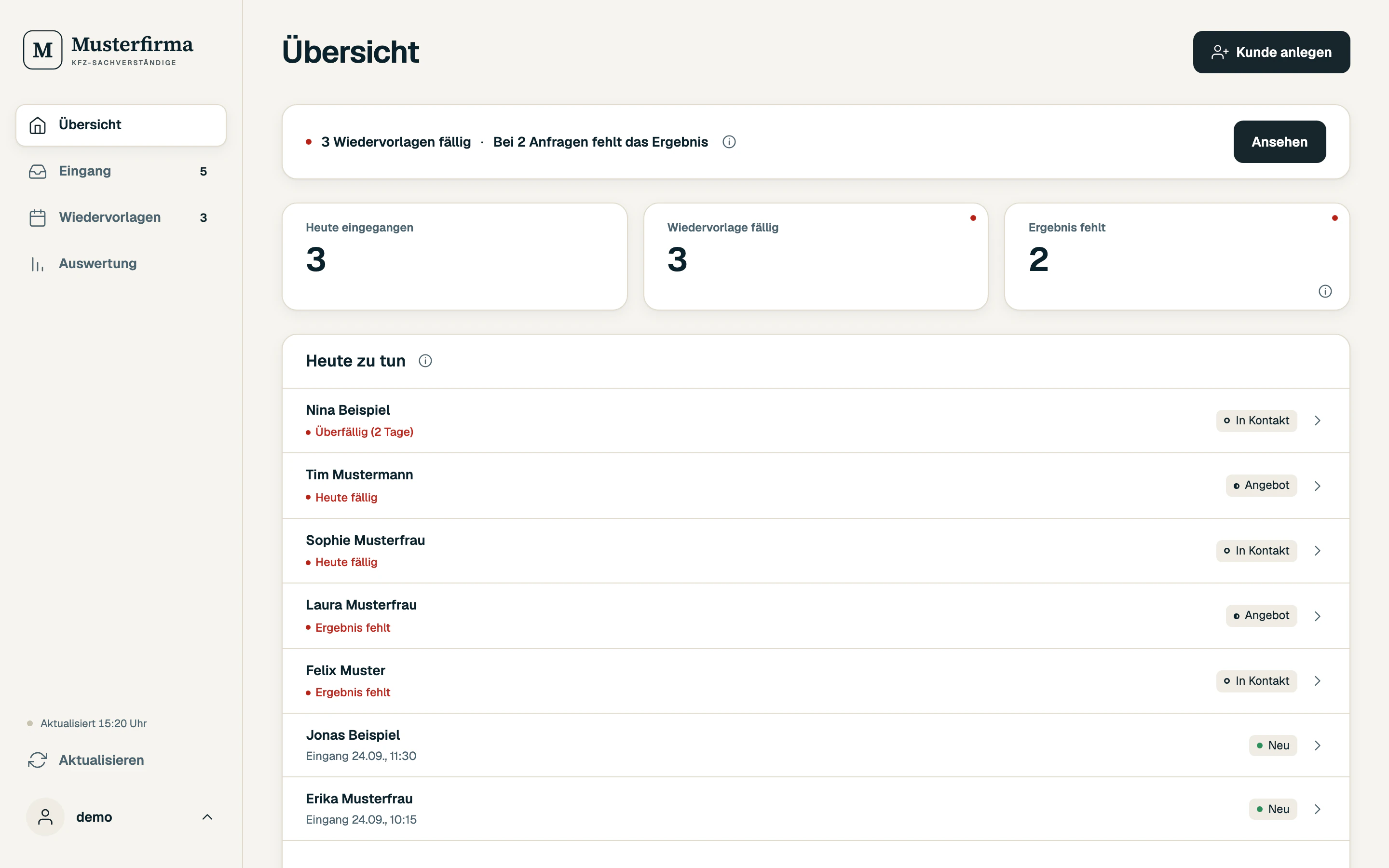The height and width of the screenshot is (868, 1389).
Task: Open info icon next to Ergebnis banner text
Action: [729, 142]
